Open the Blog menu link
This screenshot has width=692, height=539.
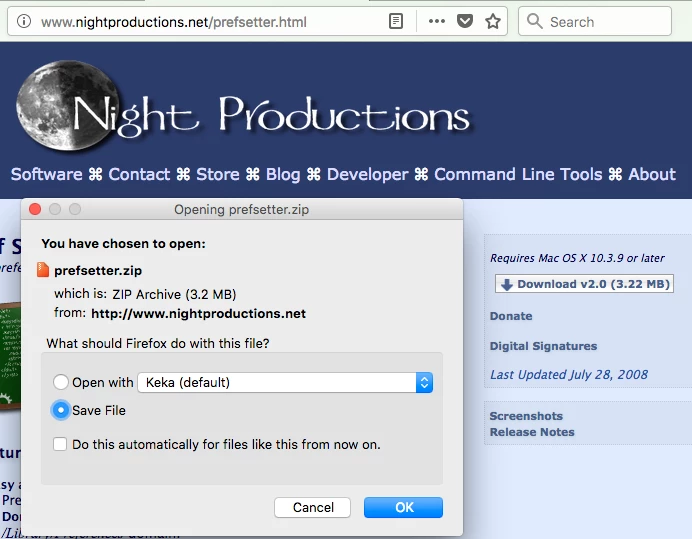tap(283, 174)
